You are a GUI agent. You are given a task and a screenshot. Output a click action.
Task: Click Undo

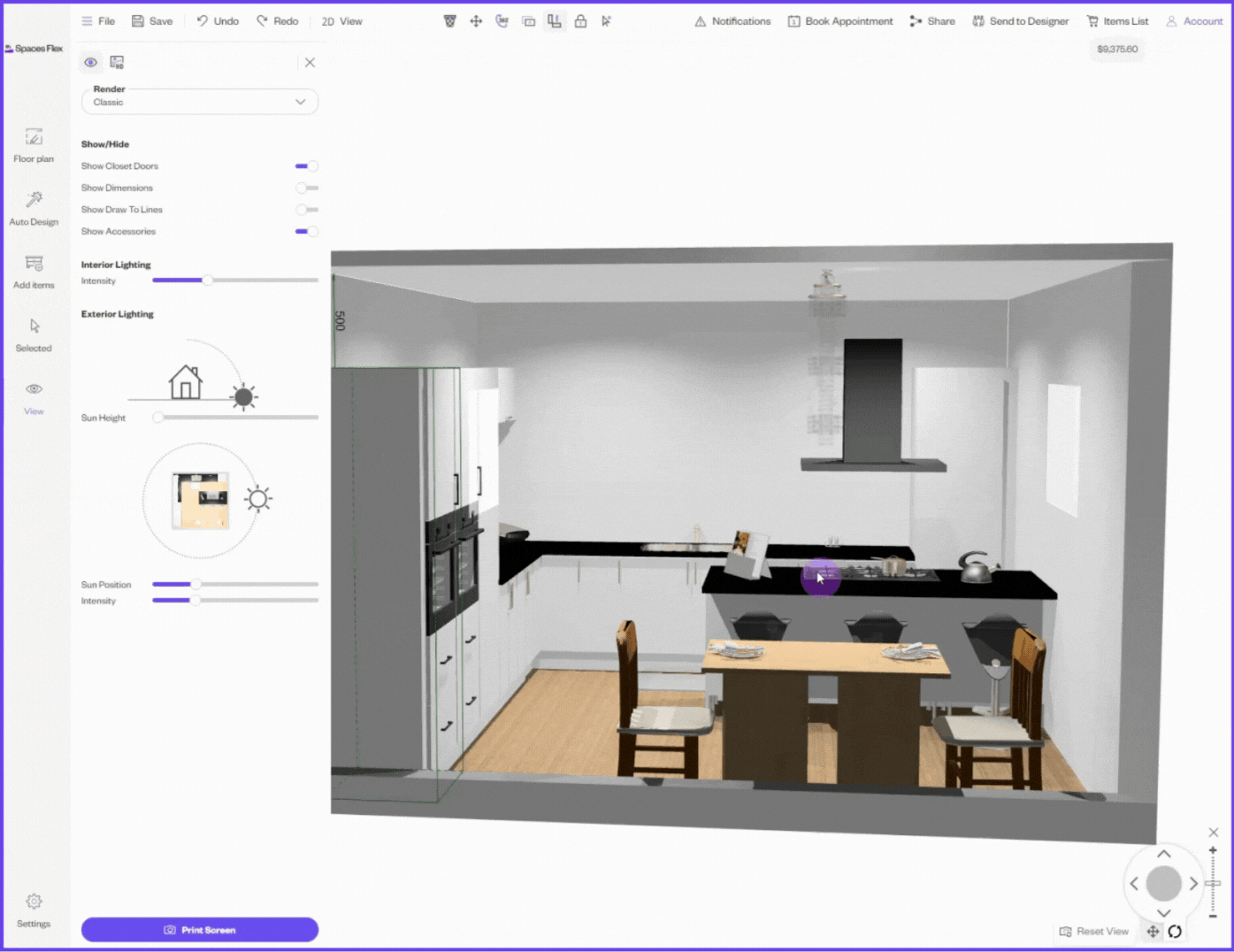pos(218,20)
